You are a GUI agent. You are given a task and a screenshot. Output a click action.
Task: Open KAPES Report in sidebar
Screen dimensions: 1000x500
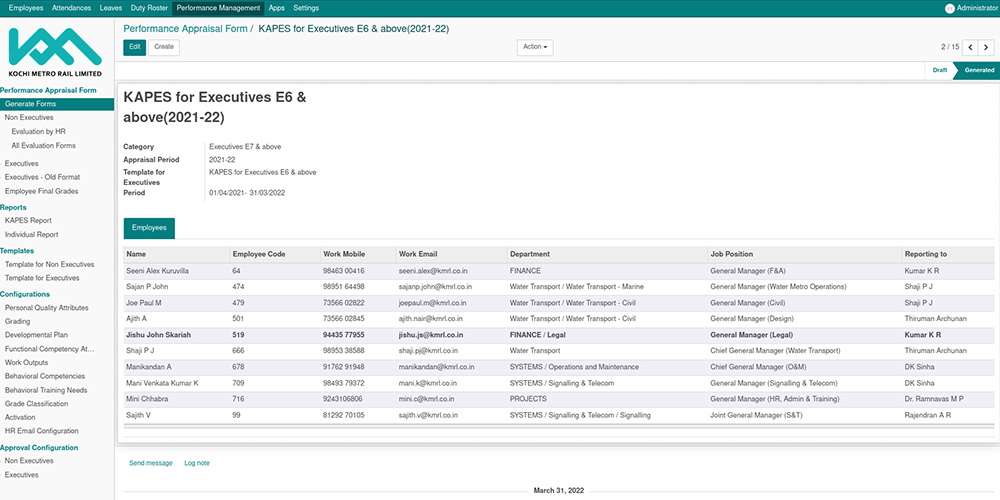coord(28,220)
